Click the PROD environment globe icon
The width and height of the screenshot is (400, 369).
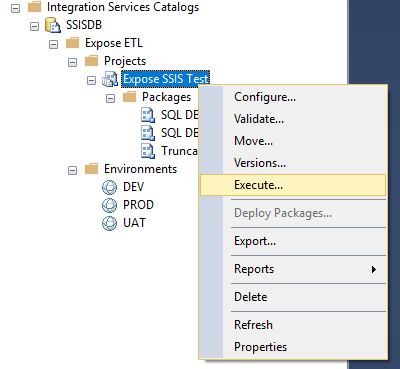(110, 205)
